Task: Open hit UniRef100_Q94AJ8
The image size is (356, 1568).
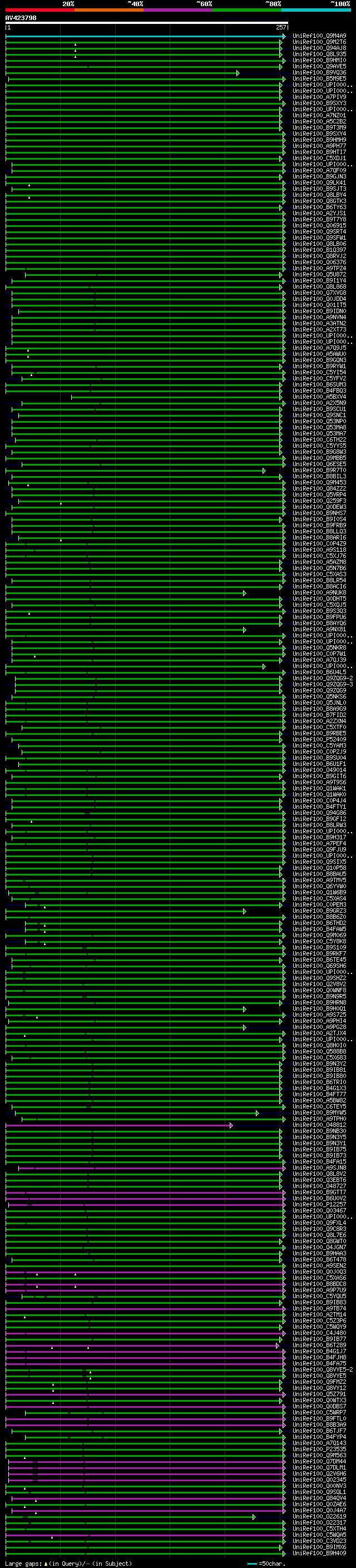Action: point(319,48)
